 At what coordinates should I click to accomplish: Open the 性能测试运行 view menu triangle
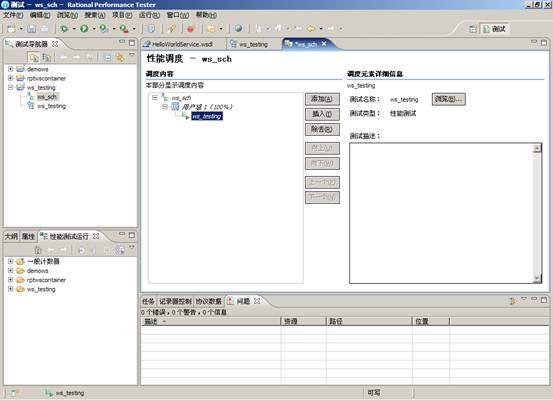(132, 247)
